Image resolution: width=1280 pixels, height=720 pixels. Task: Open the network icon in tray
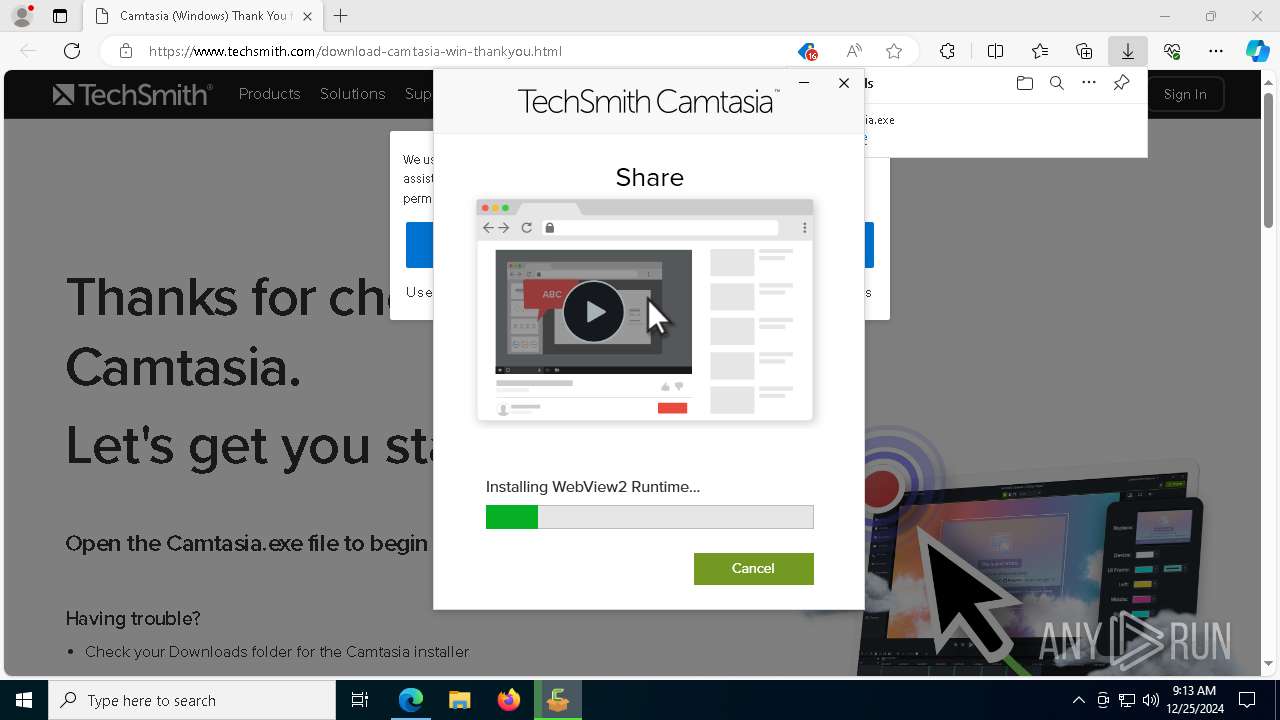click(x=1127, y=700)
